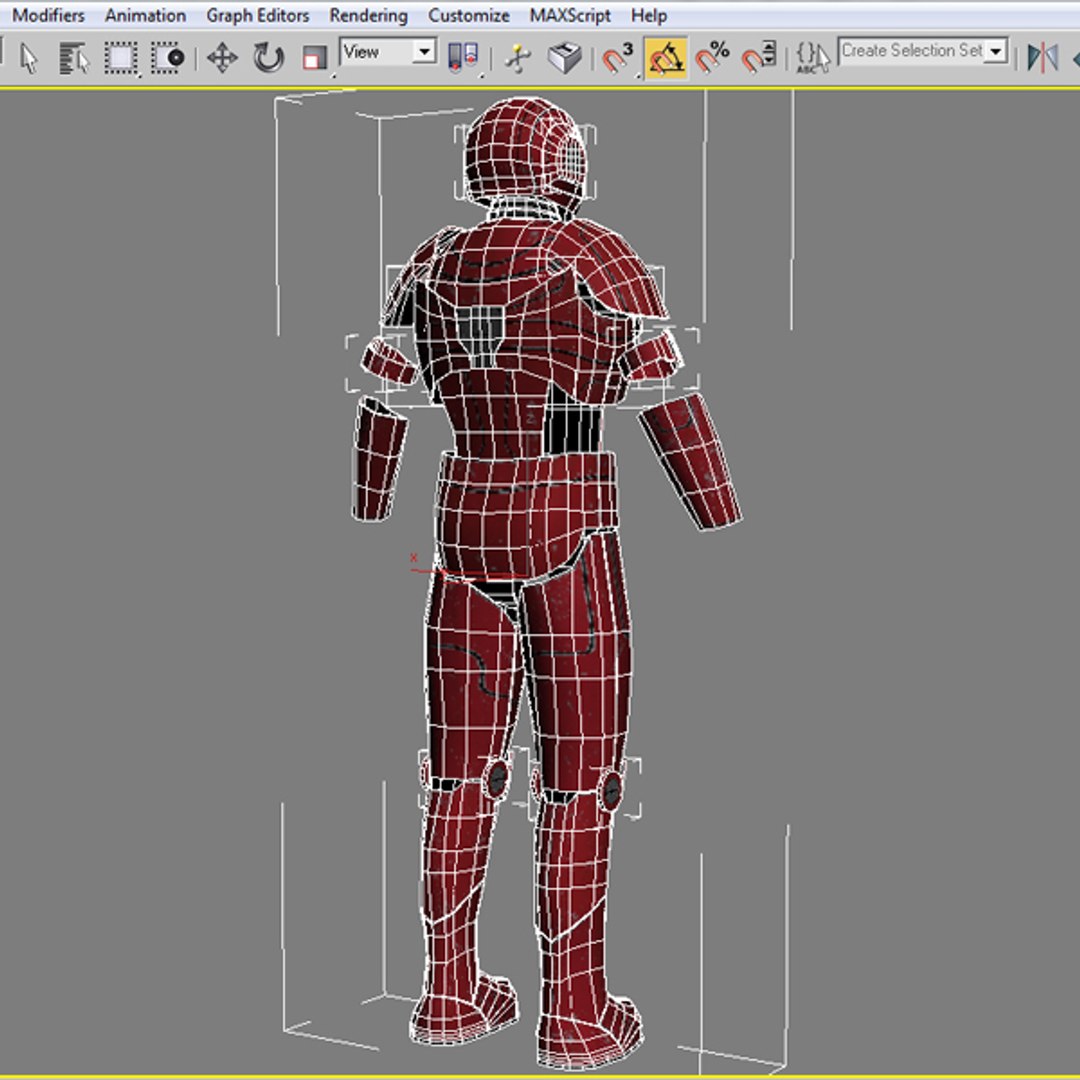This screenshot has height=1080, width=1080.
Task: Enable Select and Manipulate tool
Action: click(517, 58)
